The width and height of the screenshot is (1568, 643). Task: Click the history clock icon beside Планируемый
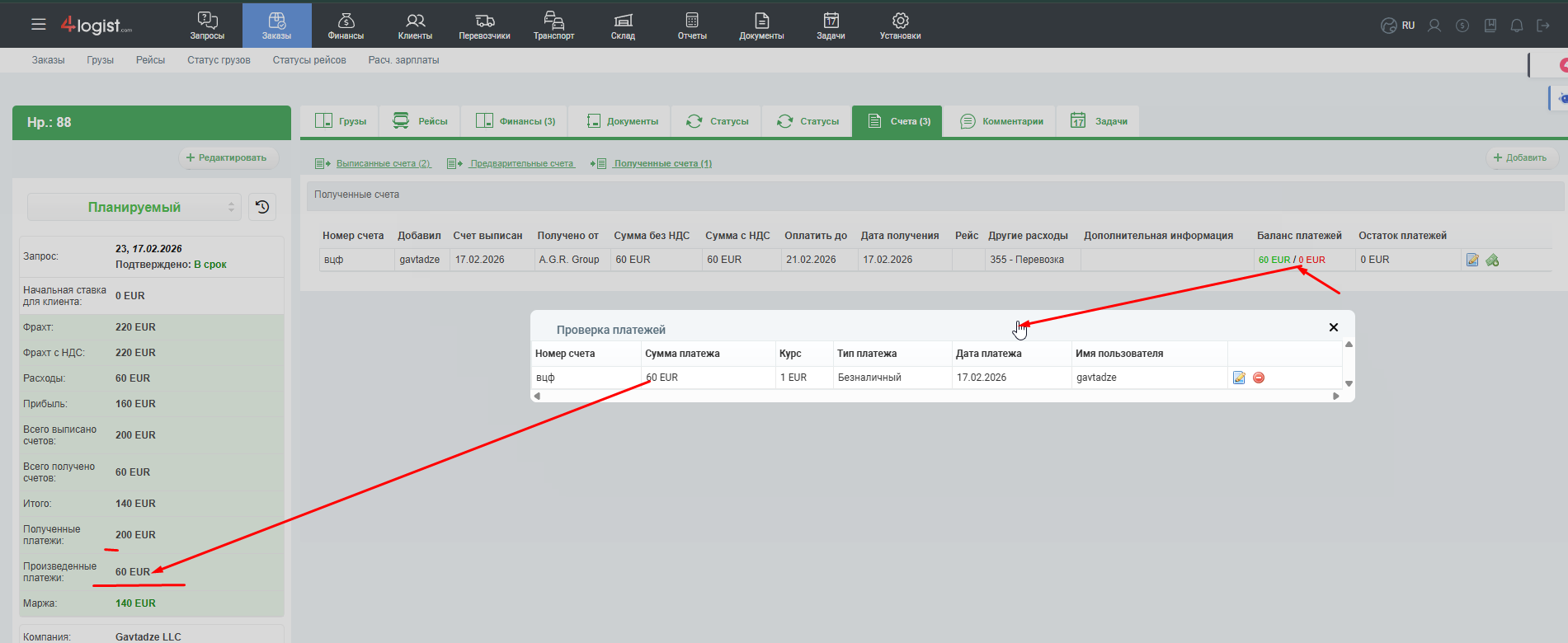(262, 207)
